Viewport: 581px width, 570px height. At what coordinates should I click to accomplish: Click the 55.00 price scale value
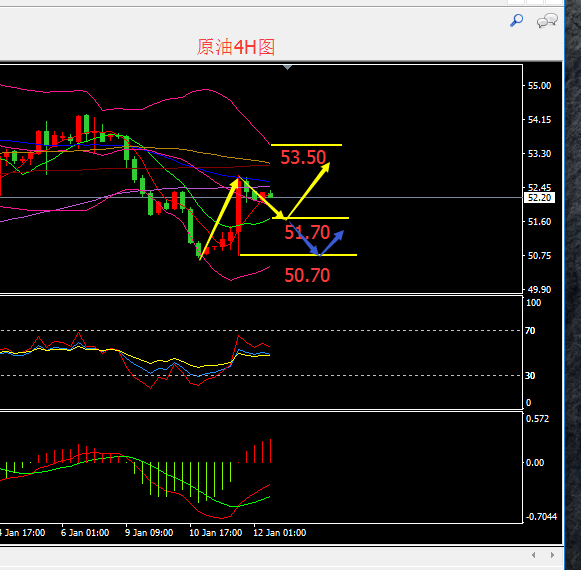click(539, 86)
